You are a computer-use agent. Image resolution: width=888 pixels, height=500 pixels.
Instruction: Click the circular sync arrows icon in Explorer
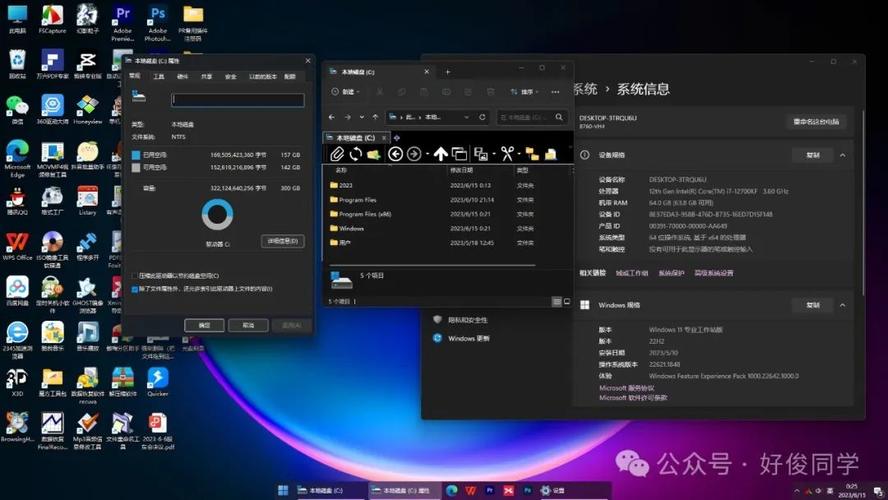(x=356, y=153)
